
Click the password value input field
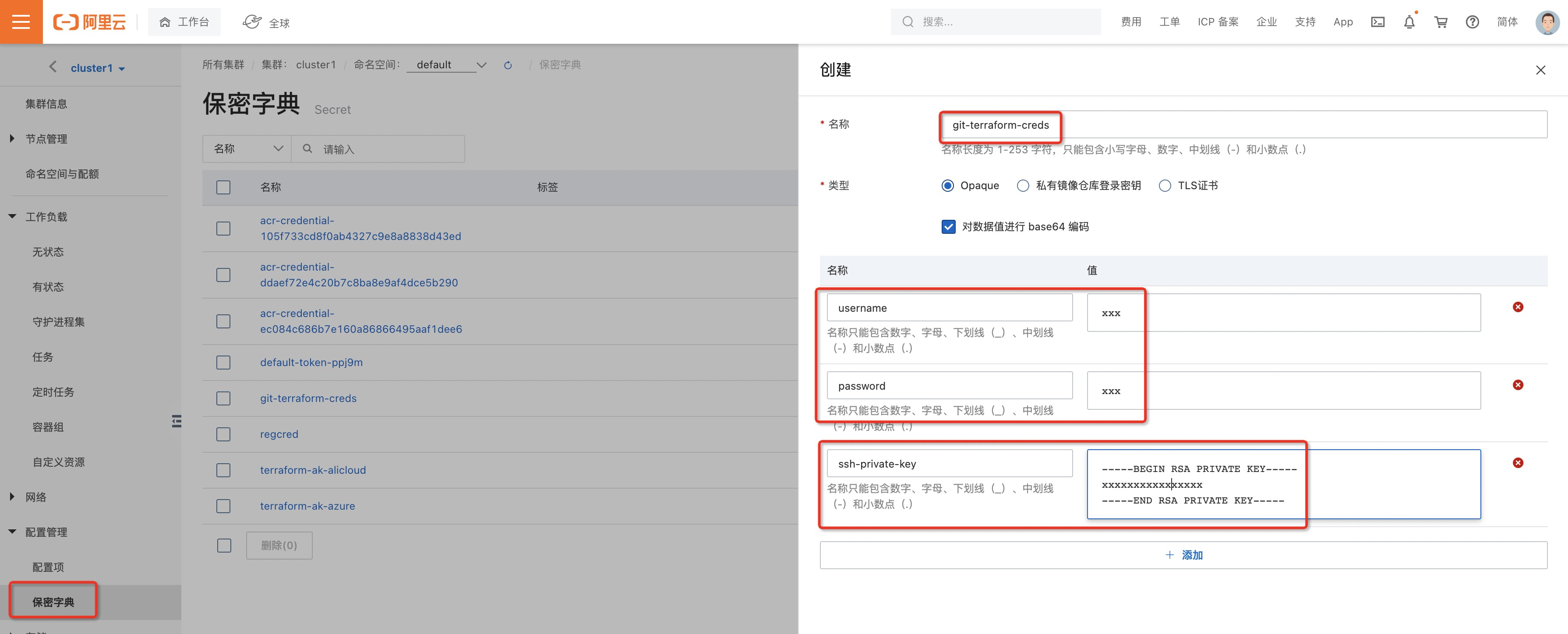1283,391
